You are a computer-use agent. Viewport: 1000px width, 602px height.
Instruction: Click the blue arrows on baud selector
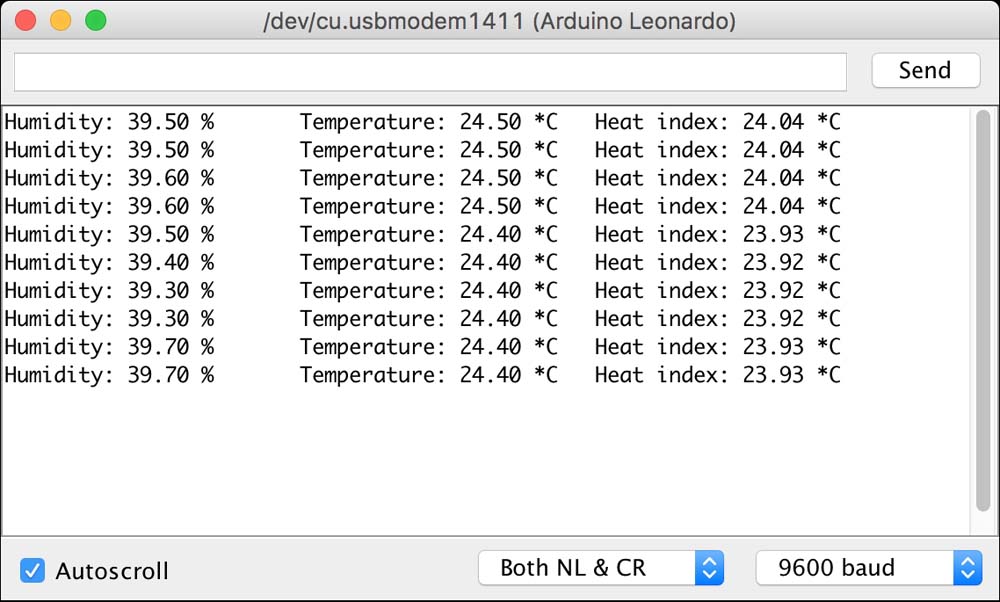click(x=968, y=568)
